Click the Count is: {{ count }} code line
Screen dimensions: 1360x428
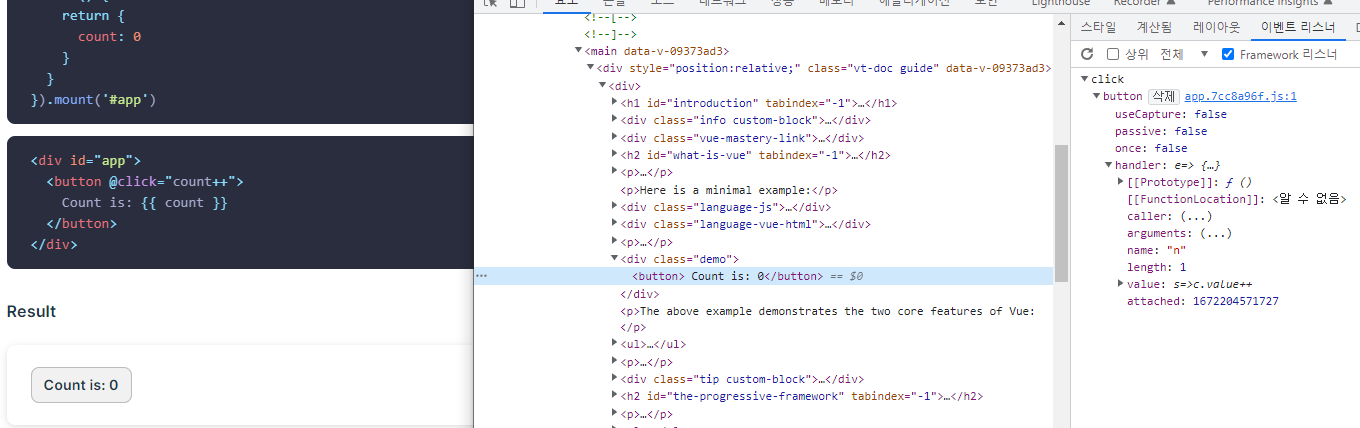tap(145, 203)
